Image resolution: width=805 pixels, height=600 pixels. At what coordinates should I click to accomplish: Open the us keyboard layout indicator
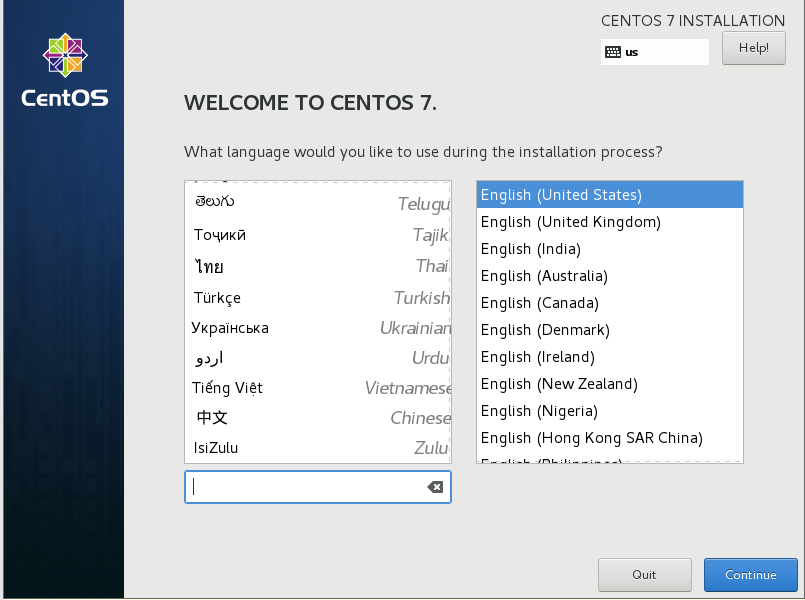coord(655,52)
